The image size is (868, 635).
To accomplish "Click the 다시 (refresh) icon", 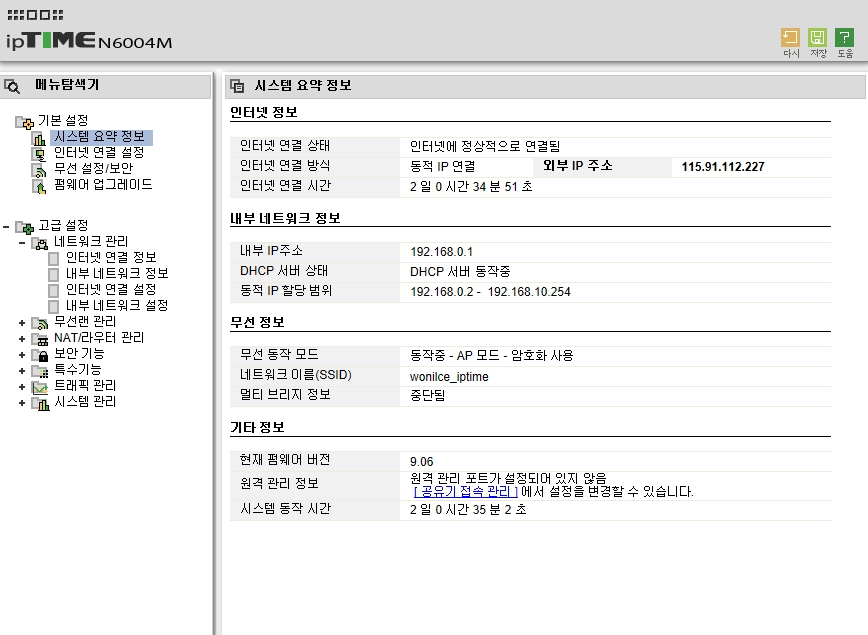I will pos(790,37).
